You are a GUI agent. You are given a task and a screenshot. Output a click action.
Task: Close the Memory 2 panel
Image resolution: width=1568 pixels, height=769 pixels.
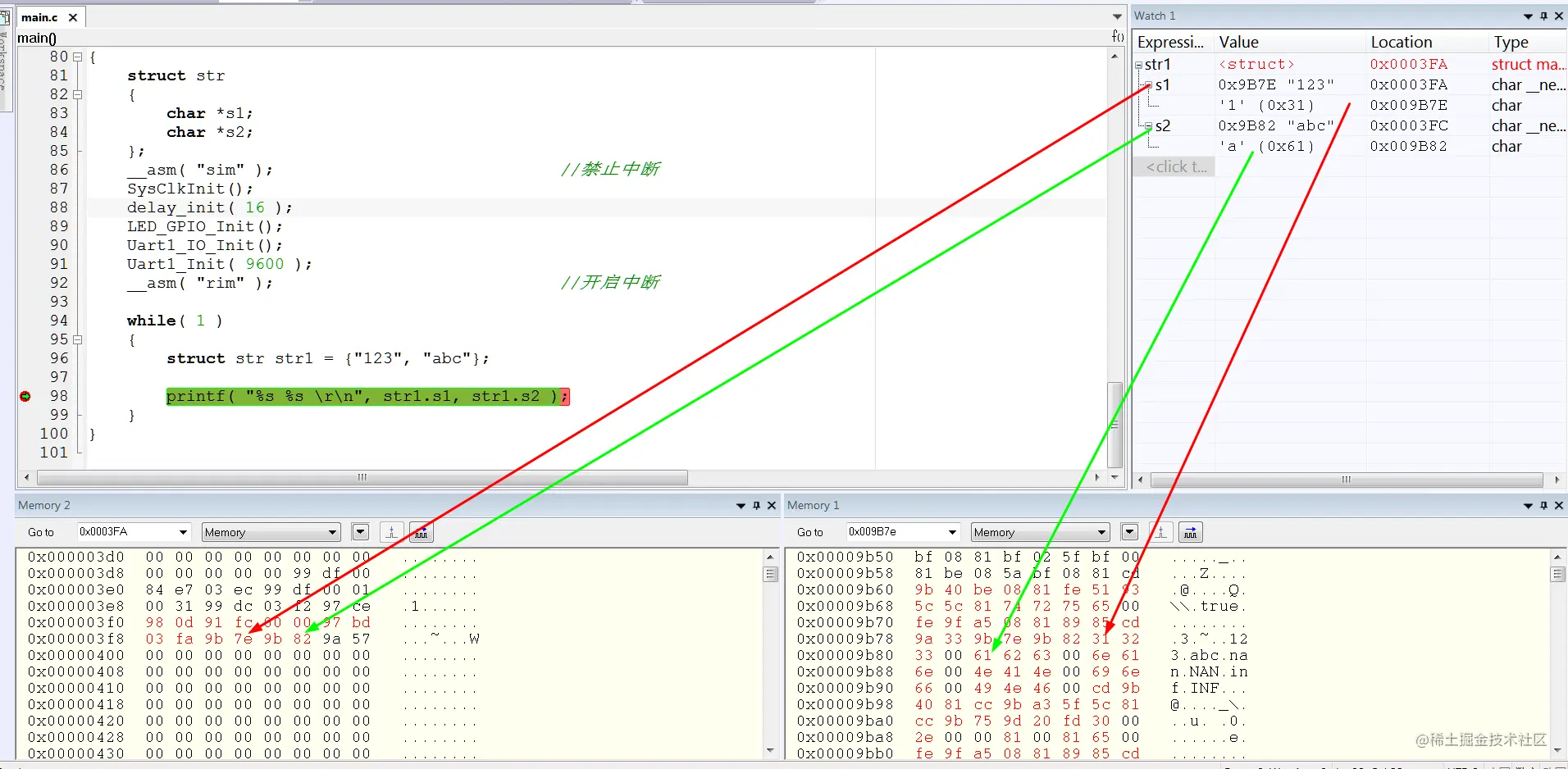tap(772, 506)
